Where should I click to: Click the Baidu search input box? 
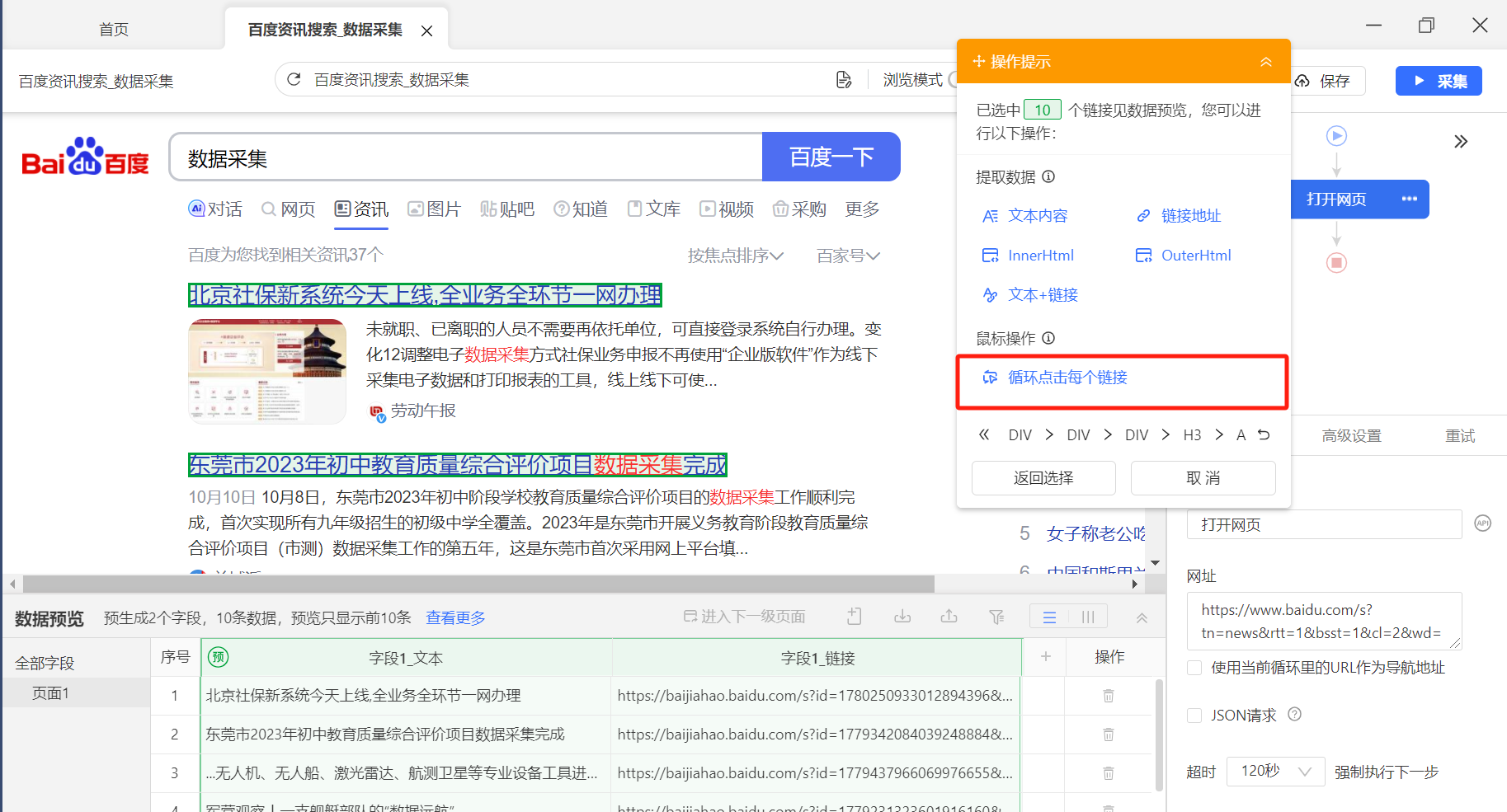(x=466, y=157)
